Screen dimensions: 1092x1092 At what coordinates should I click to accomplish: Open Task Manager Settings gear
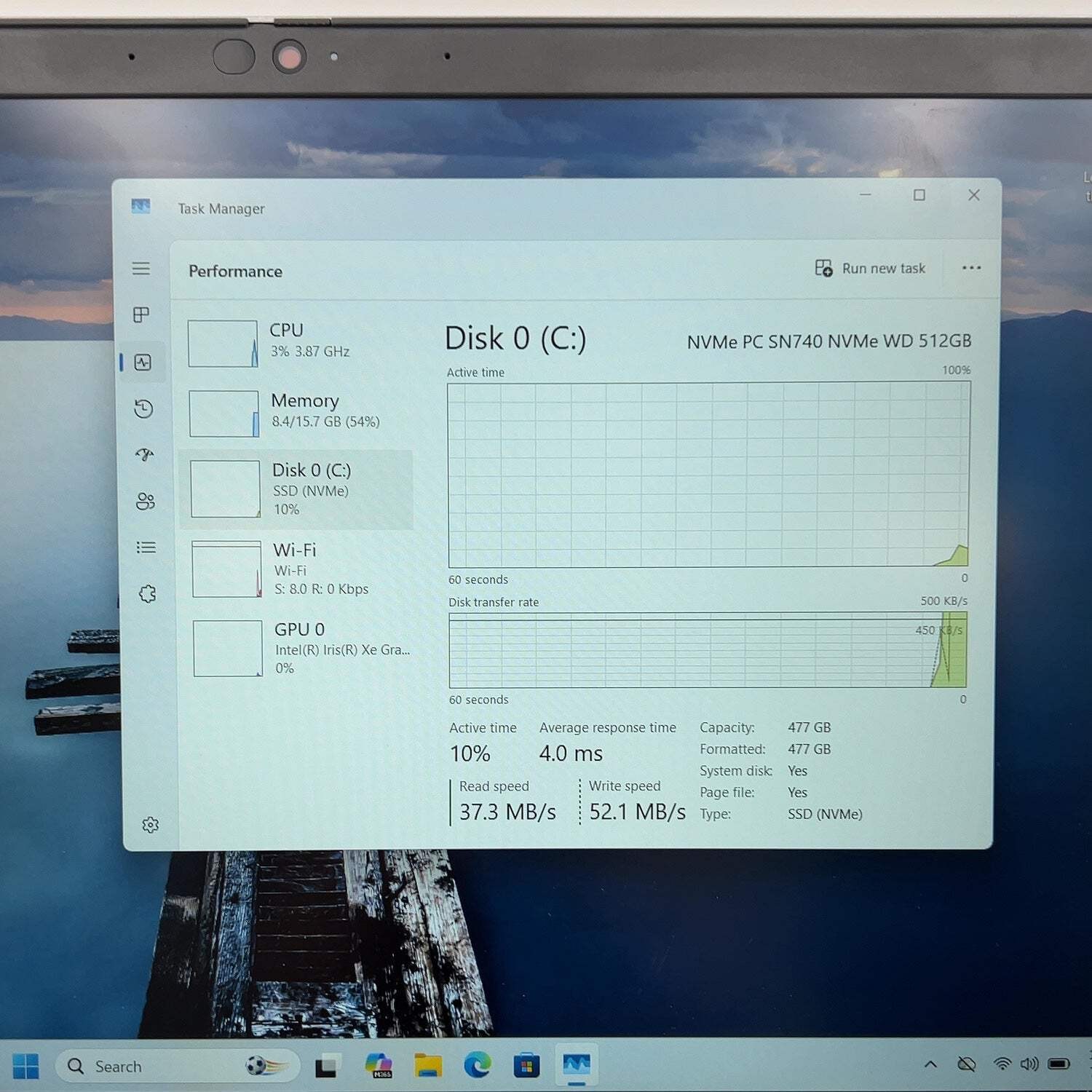[151, 825]
